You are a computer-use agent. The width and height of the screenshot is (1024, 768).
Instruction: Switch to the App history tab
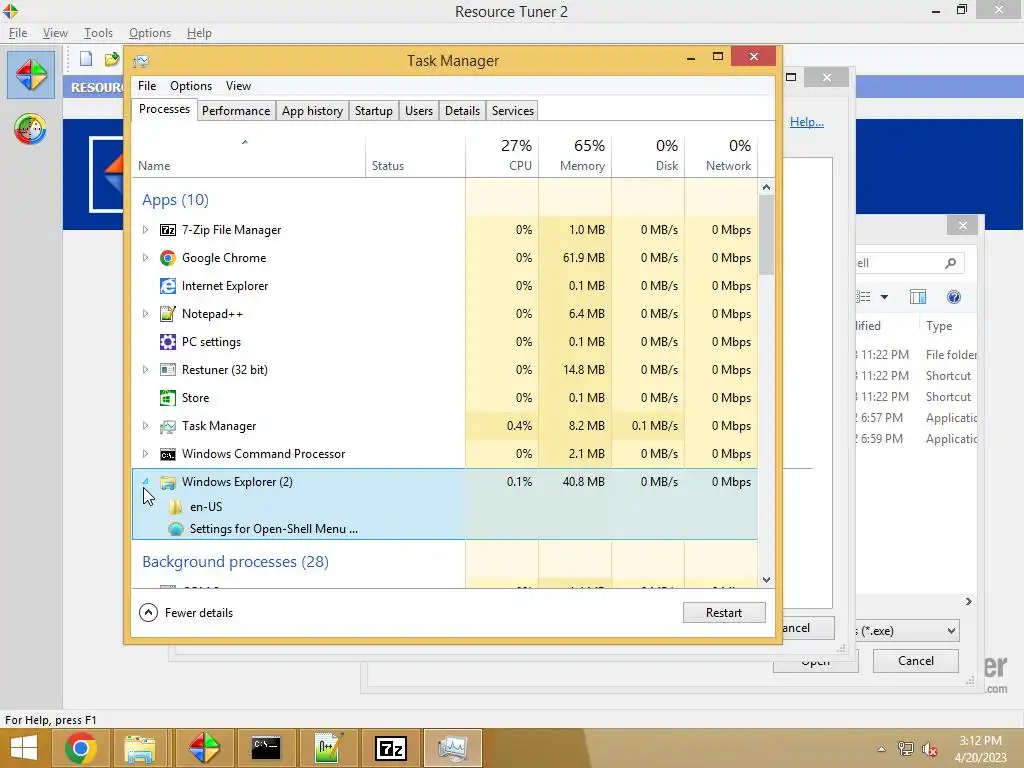(312, 111)
